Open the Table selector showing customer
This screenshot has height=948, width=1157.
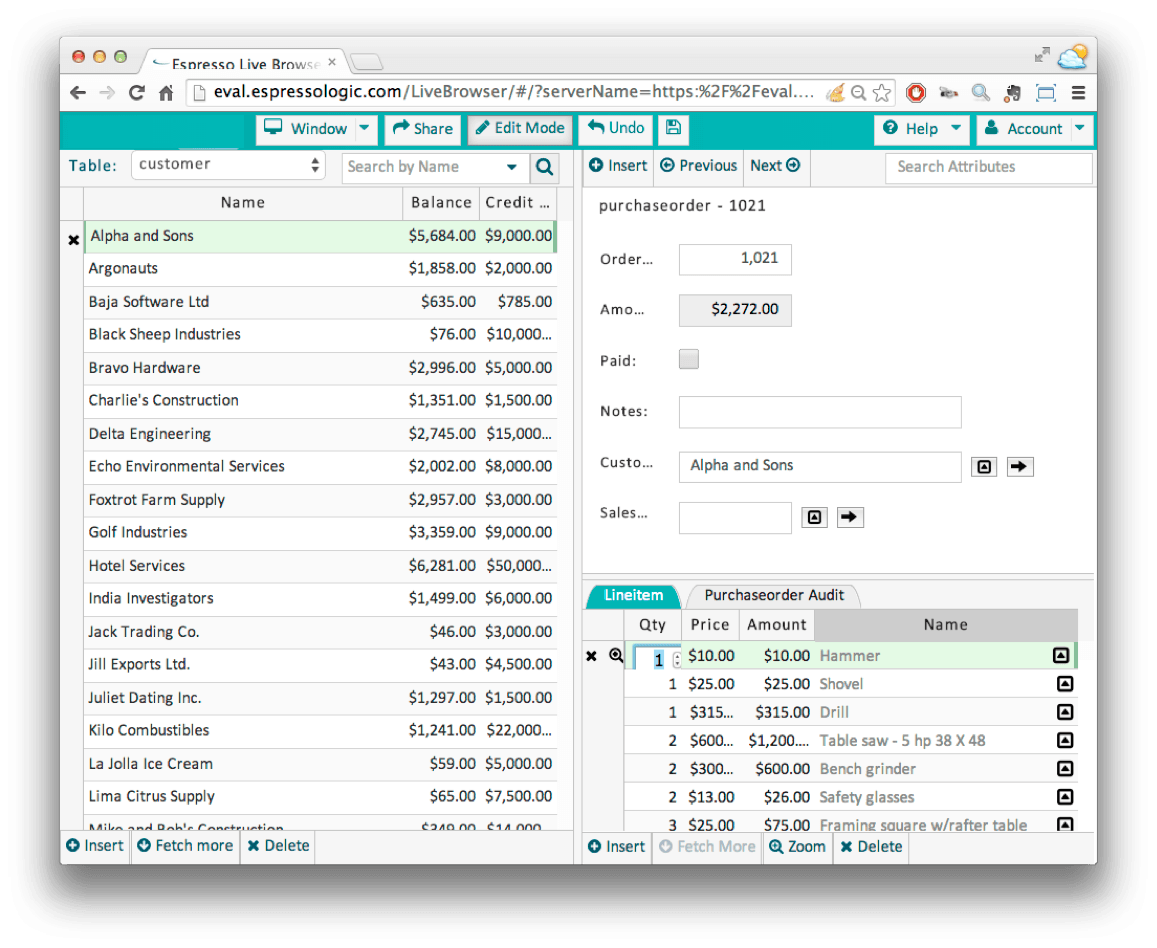tap(228, 164)
